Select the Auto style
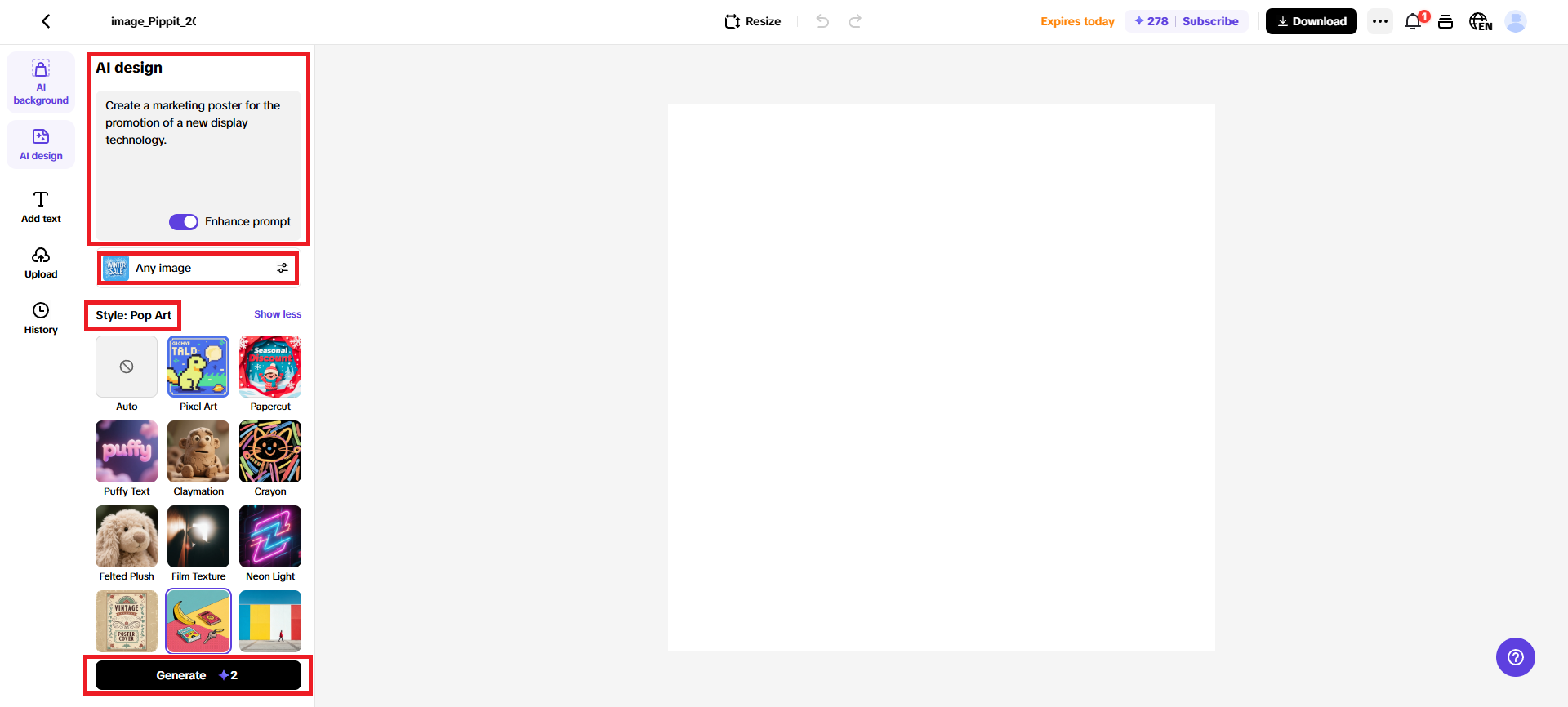Image resolution: width=1568 pixels, height=707 pixels. pyautogui.click(x=127, y=367)
